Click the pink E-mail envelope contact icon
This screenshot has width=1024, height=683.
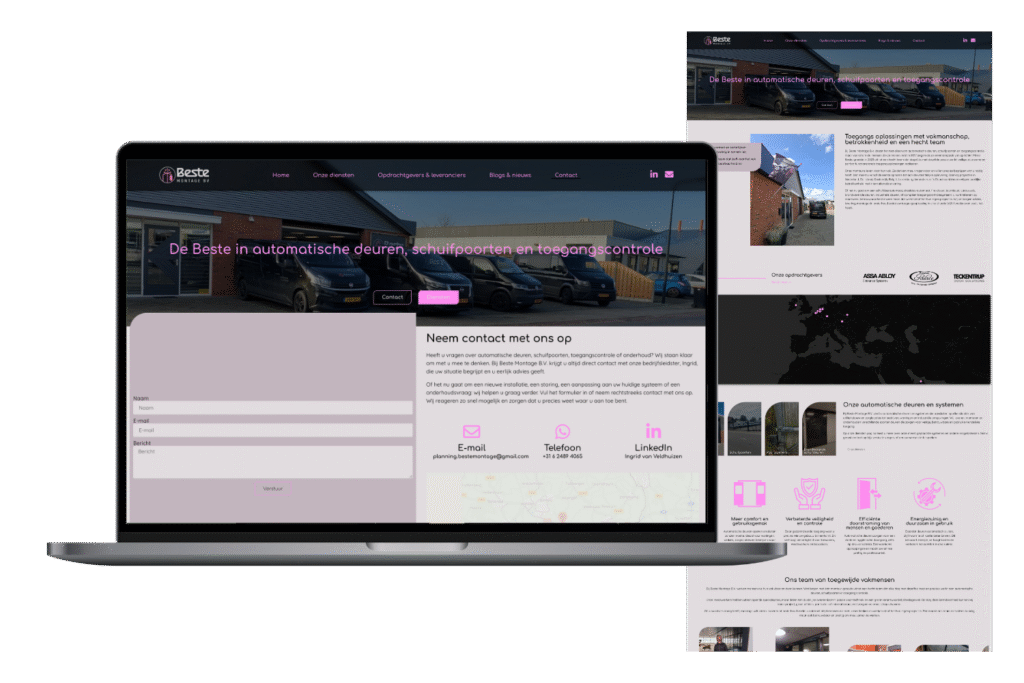click(472, 431)
